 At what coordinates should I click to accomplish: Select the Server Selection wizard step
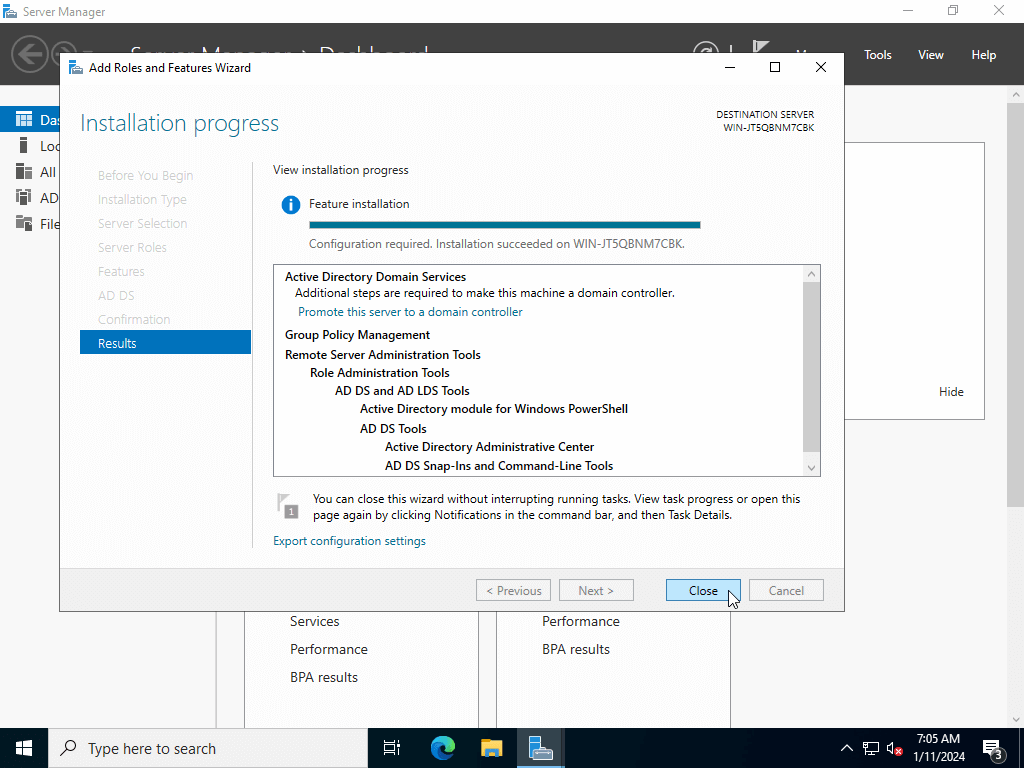point(142,223)
